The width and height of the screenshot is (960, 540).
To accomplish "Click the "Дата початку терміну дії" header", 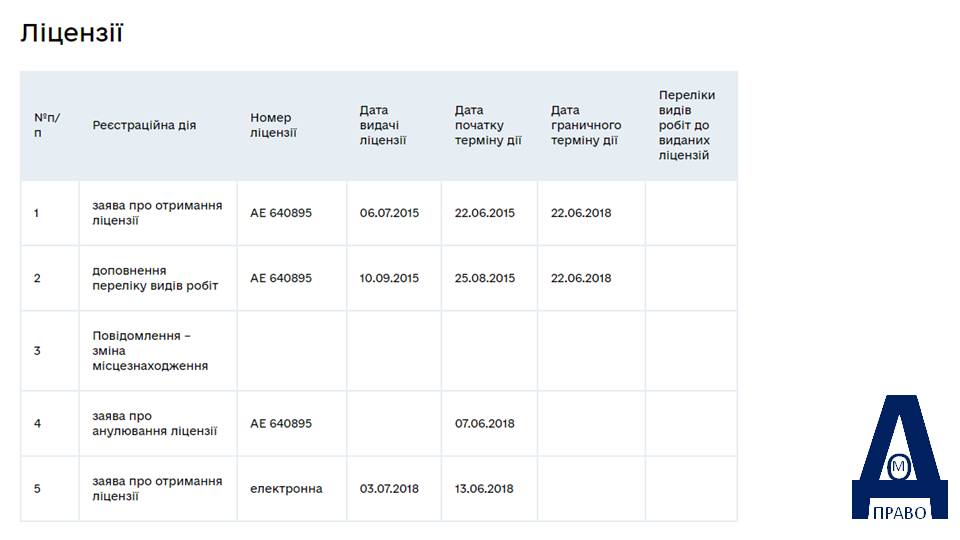I will pyautogui.click(x=488, y=125).
